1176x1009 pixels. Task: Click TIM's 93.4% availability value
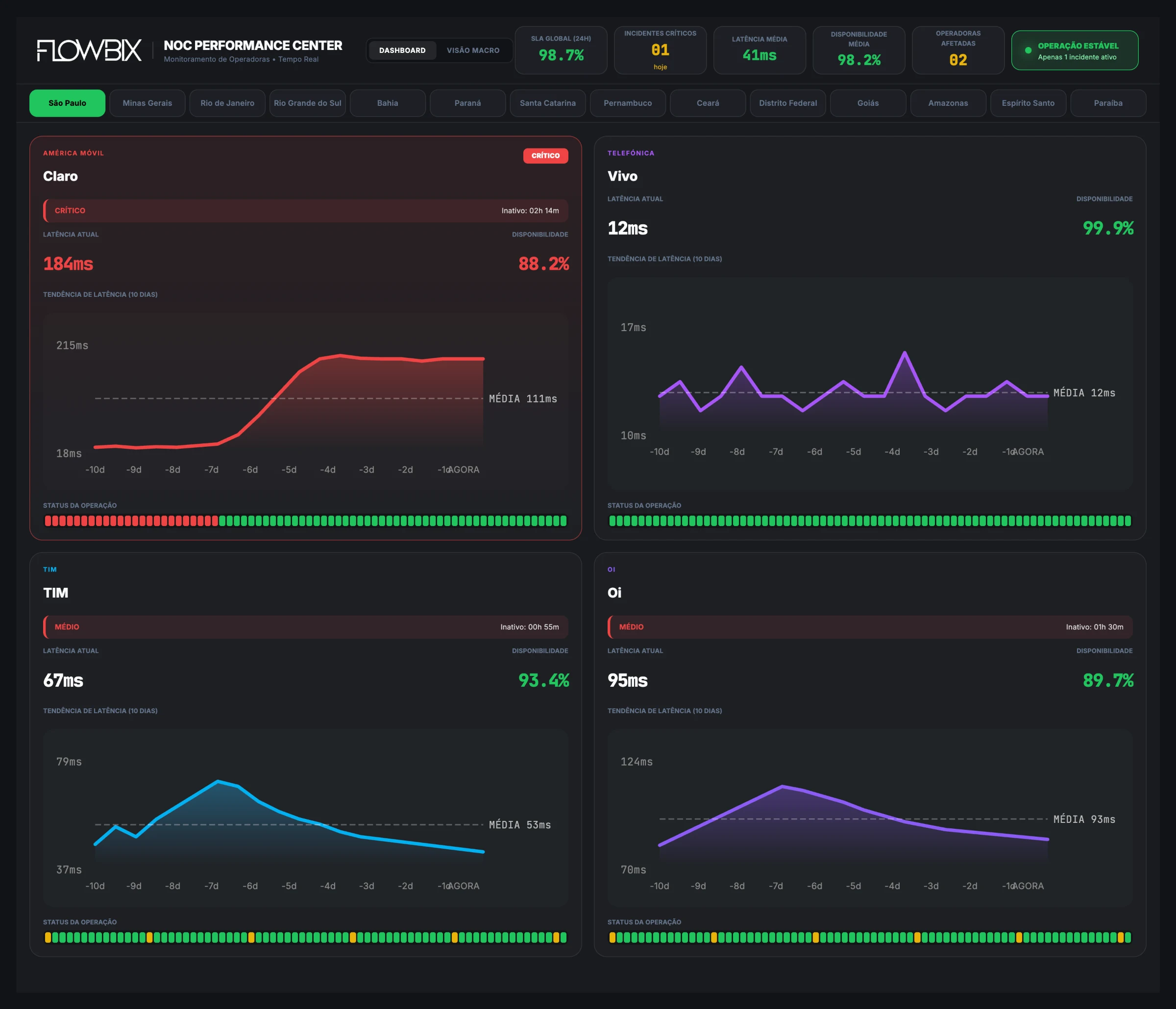[x=544, y=680]
